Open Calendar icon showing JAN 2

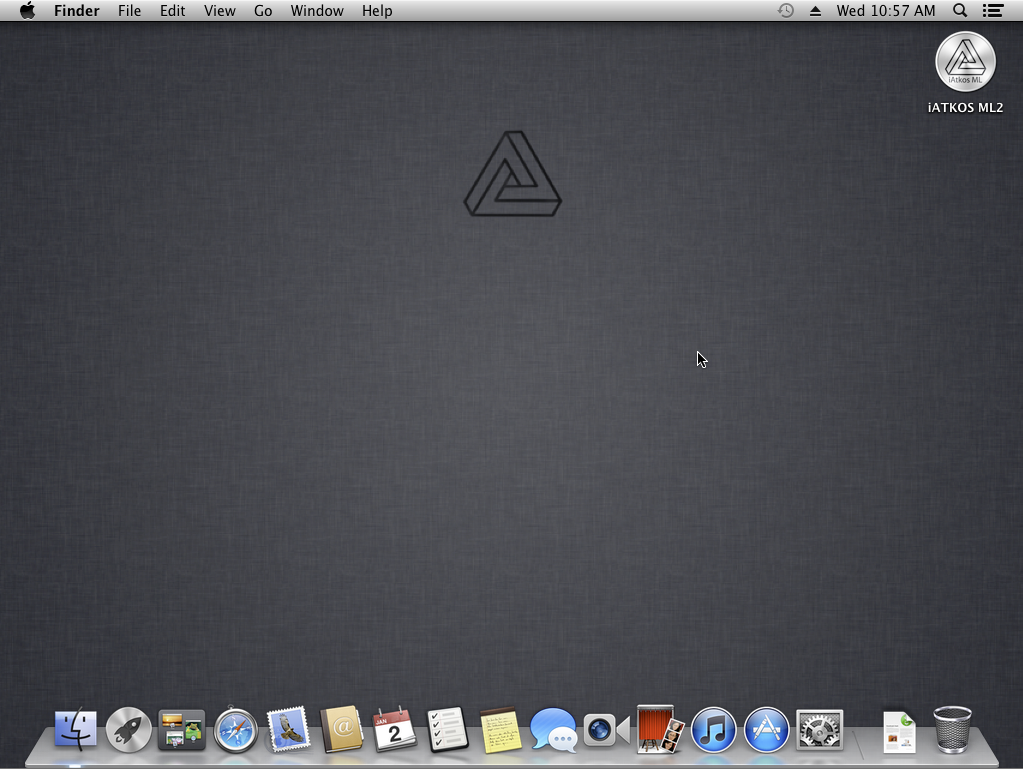394,729
